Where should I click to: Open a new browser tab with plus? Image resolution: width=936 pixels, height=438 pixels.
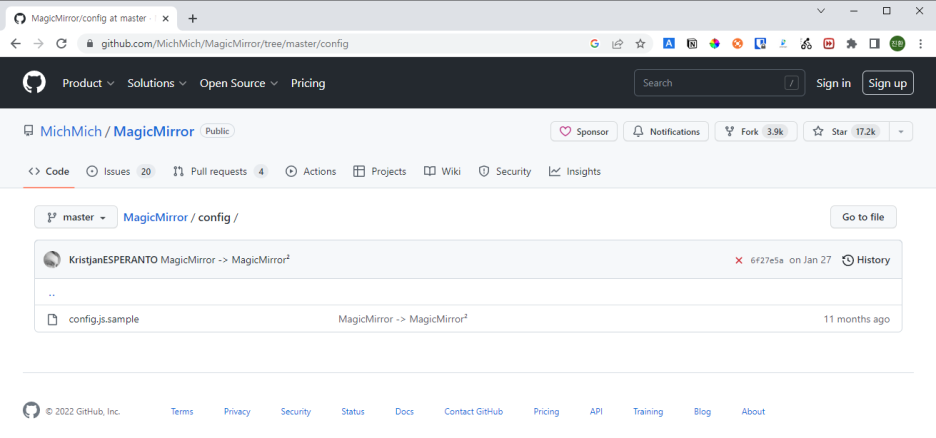192,18
